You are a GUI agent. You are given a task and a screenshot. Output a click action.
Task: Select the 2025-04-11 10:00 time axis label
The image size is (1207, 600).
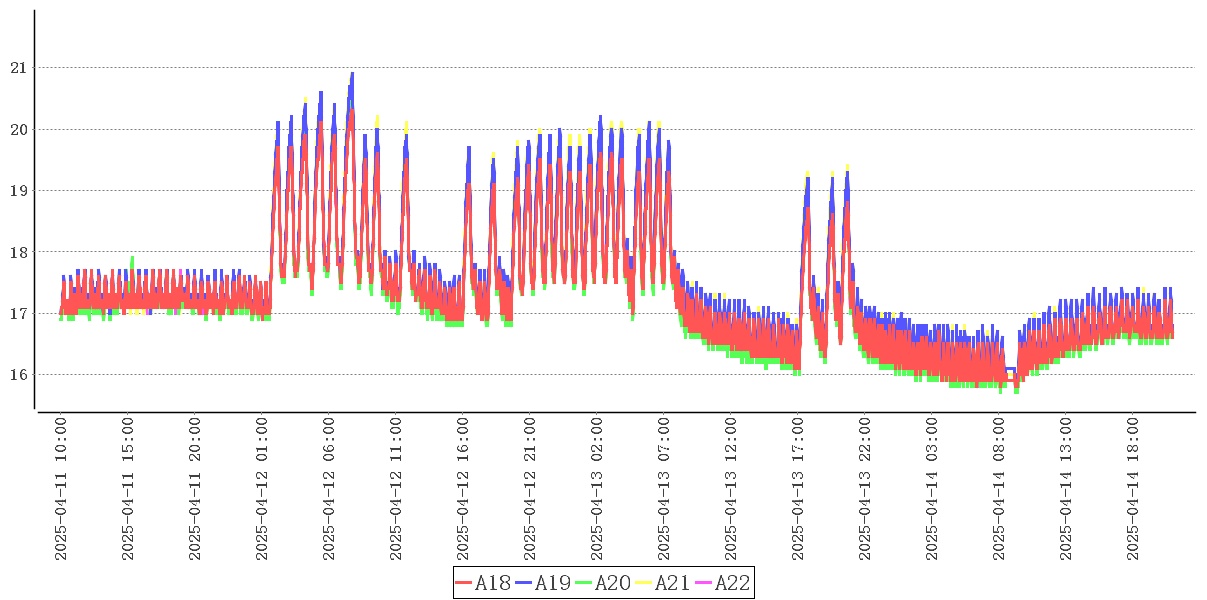click(61, 489)
